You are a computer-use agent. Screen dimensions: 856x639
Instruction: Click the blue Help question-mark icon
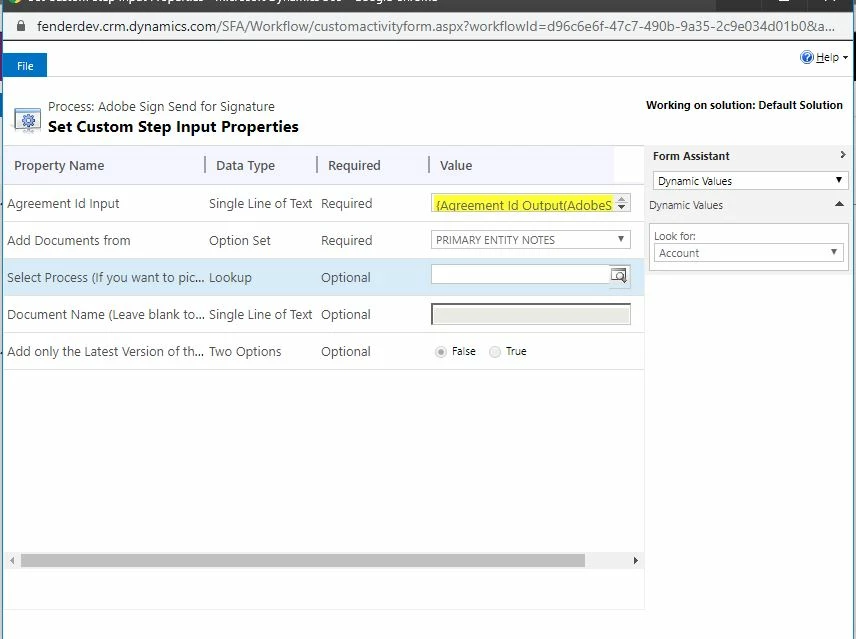tap(807, 57)
